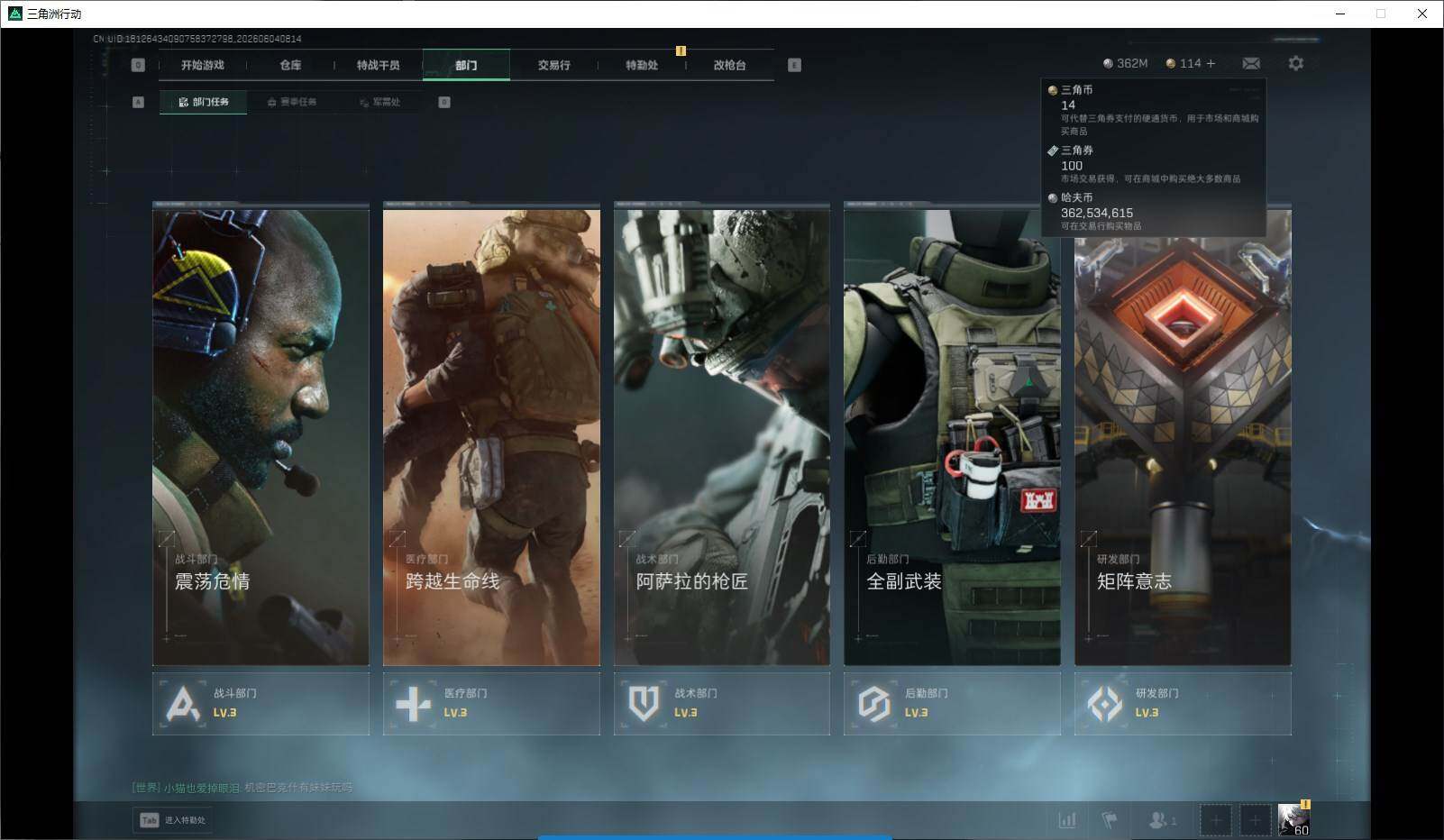Click the 三角券 label in tooltip
1444x840 pixels.
click(1077, 151)
